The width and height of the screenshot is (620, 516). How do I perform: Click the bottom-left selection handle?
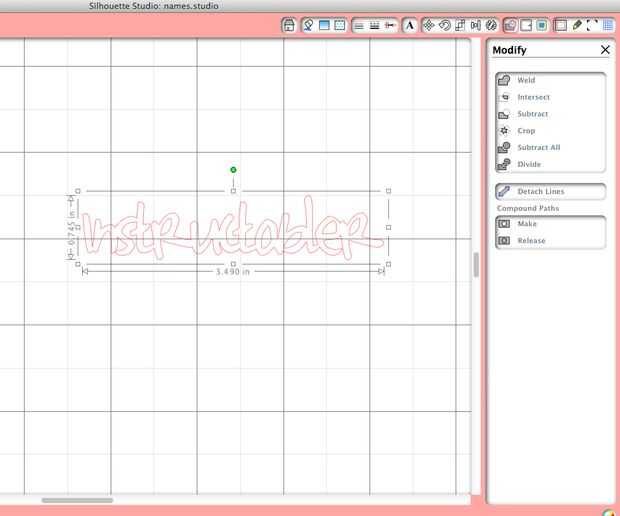pyautogui.click(x=78, y=264)
